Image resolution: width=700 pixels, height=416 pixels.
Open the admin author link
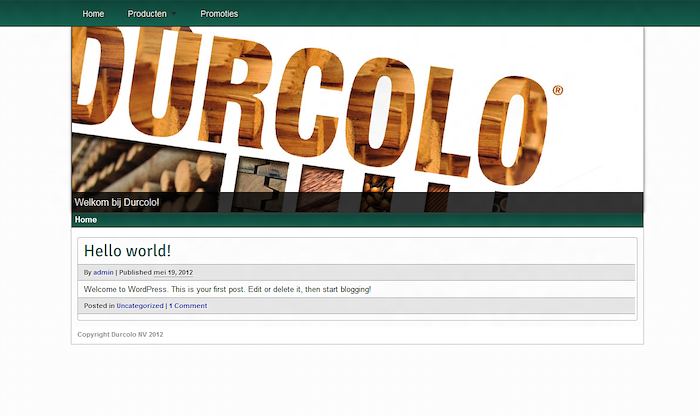[x=103, y=272]
